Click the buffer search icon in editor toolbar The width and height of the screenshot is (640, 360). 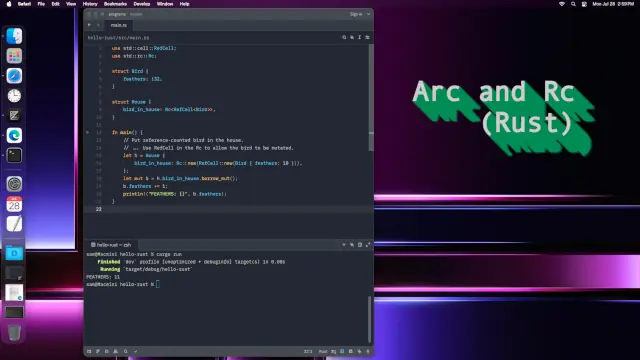[x=344, y=37]
